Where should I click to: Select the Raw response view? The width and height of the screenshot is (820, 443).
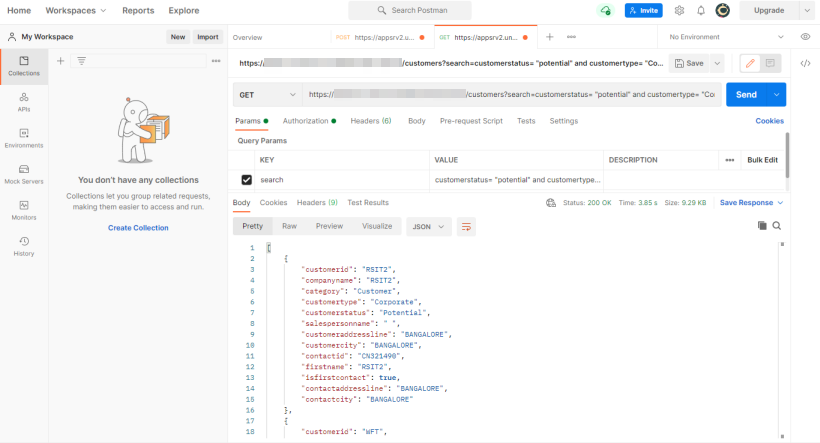[x=289, y=226]
